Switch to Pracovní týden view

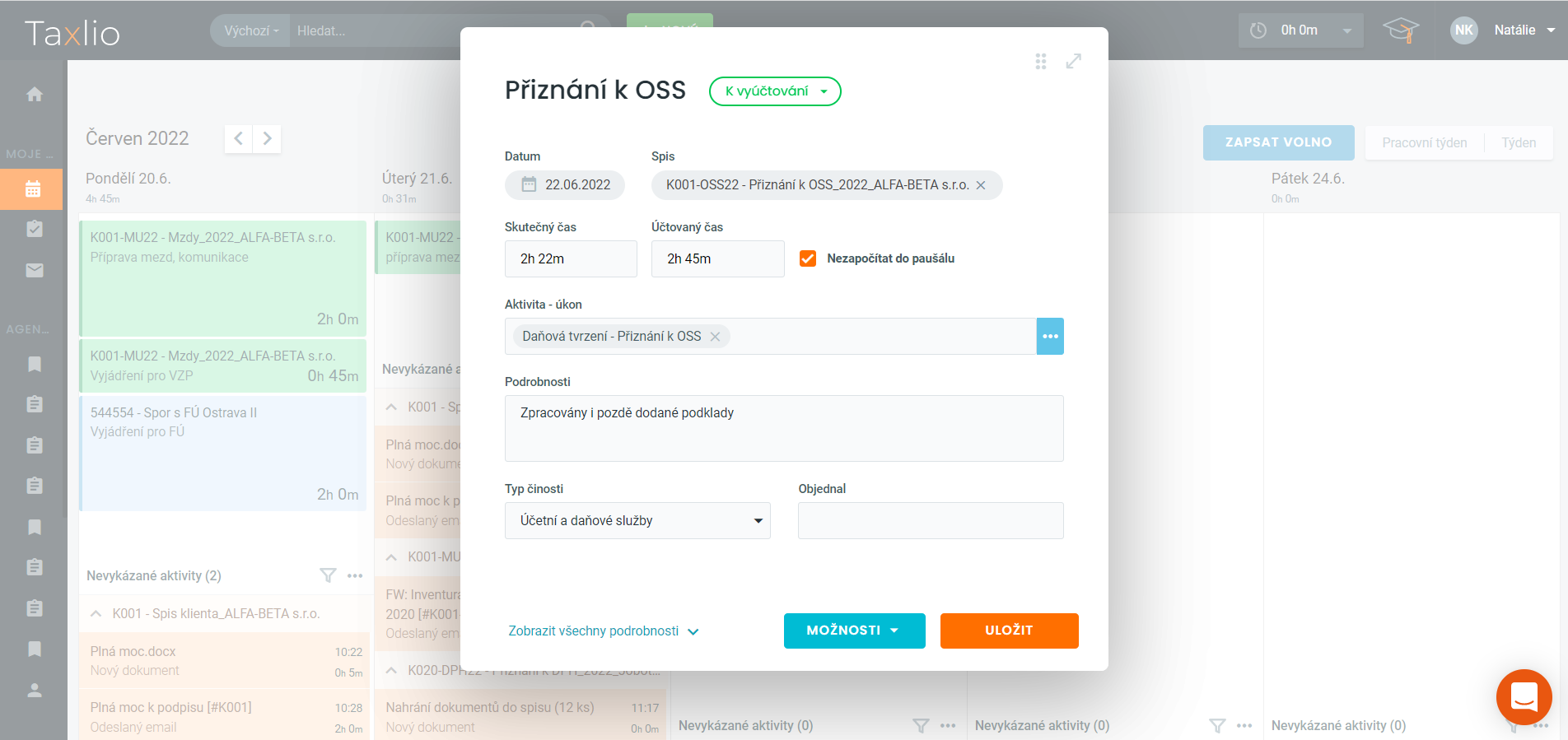1424,143
